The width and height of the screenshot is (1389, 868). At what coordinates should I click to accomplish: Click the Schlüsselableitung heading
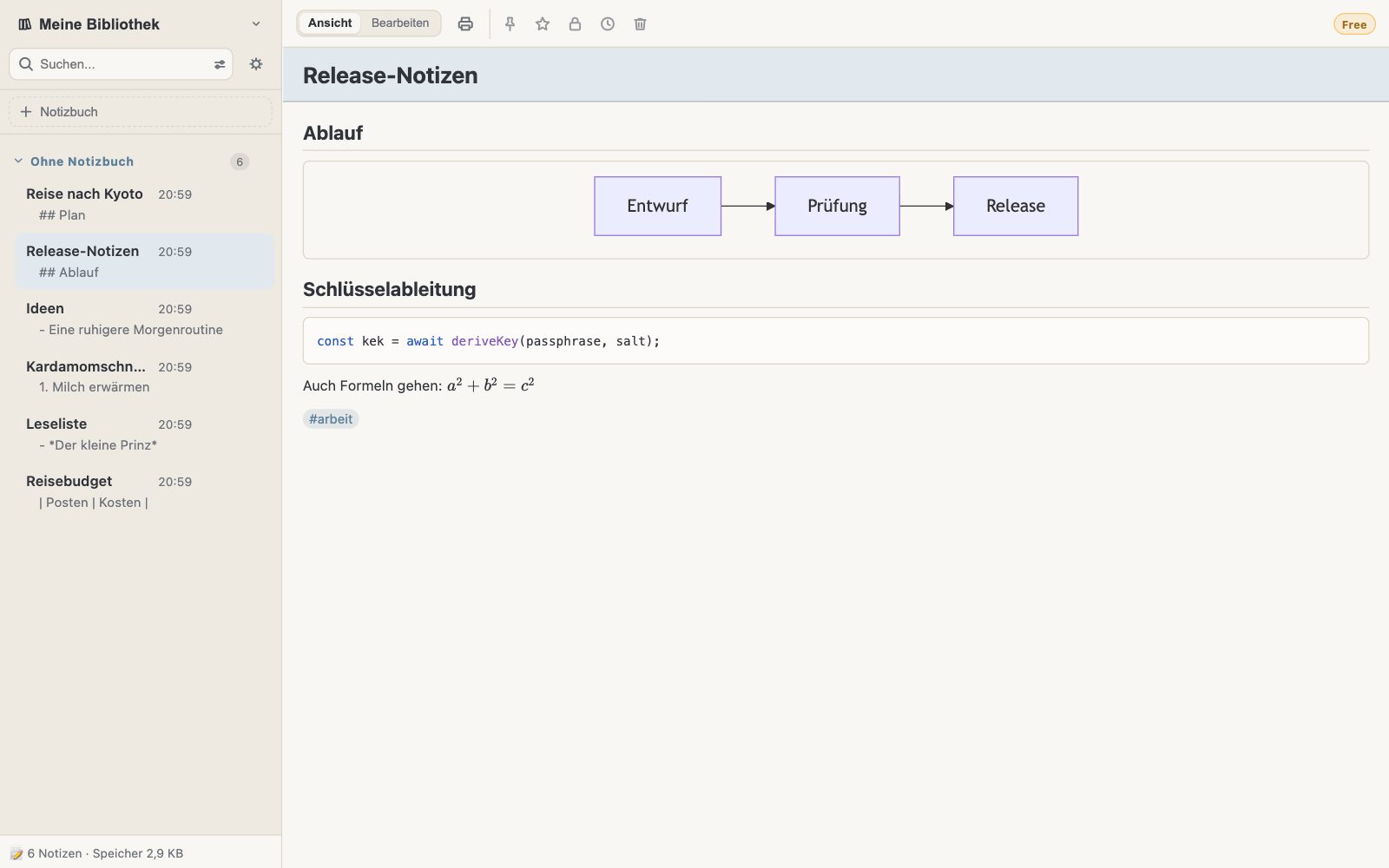(389, 289)
